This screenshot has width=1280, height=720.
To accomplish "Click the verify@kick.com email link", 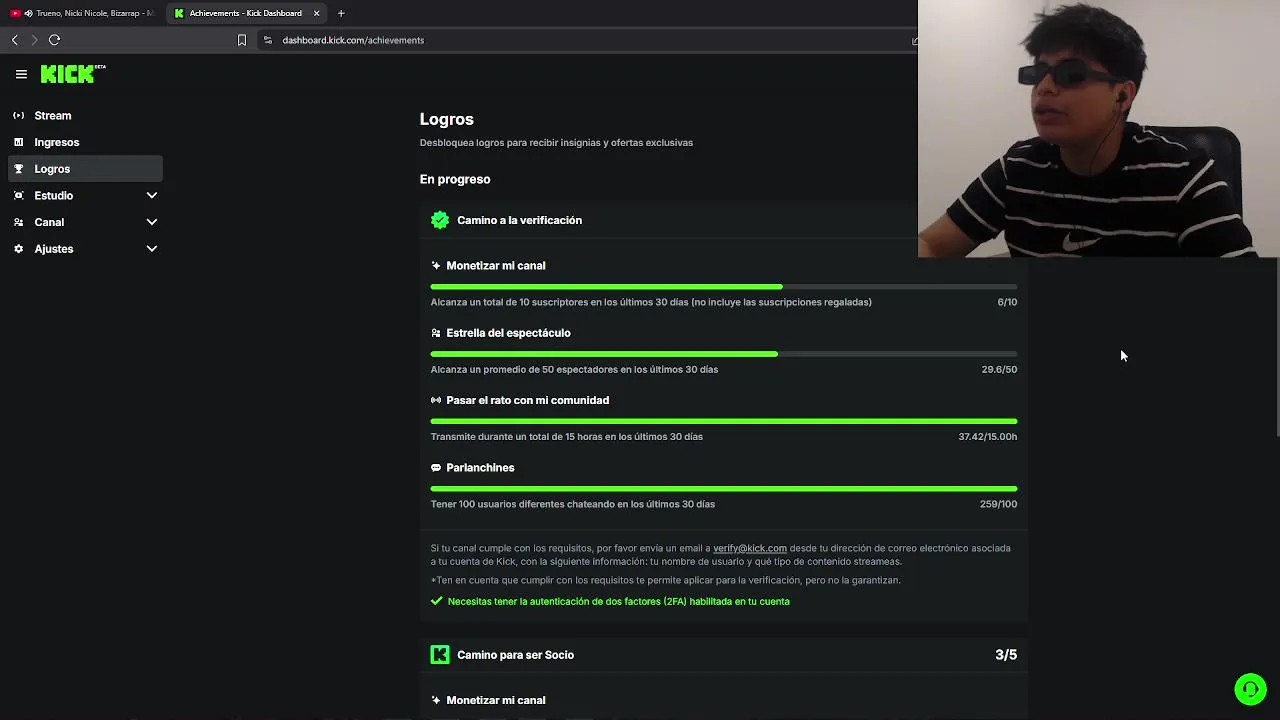I will (x=750, y=548).
